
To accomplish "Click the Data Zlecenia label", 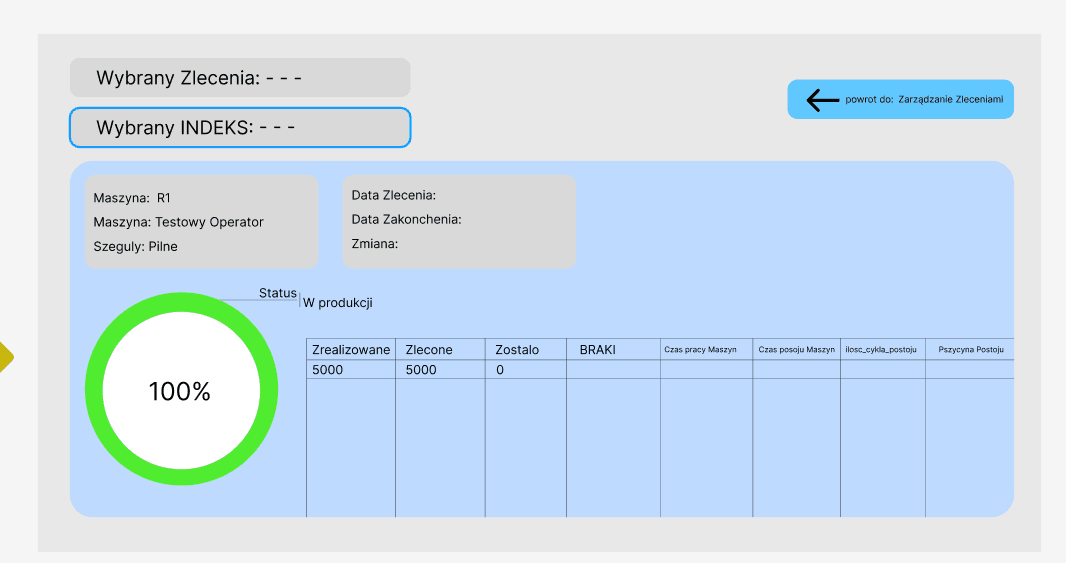I will point(394,195).
